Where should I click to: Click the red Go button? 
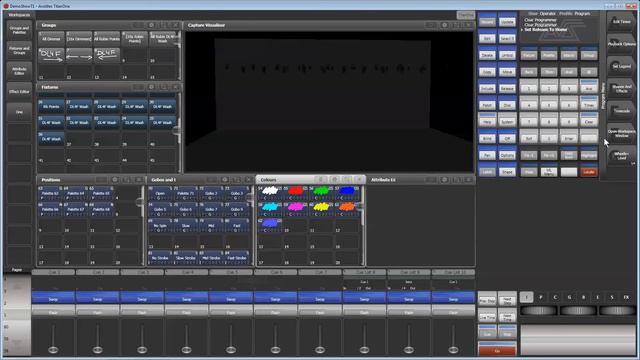click(497, 350)
